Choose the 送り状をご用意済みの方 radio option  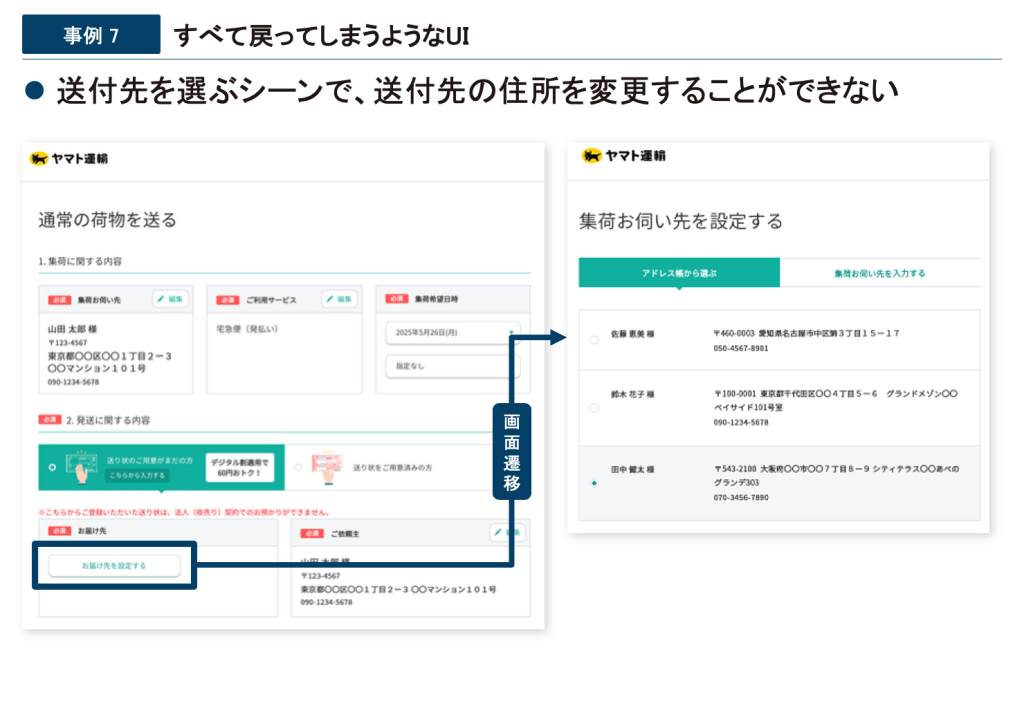[x=298, y=467]
